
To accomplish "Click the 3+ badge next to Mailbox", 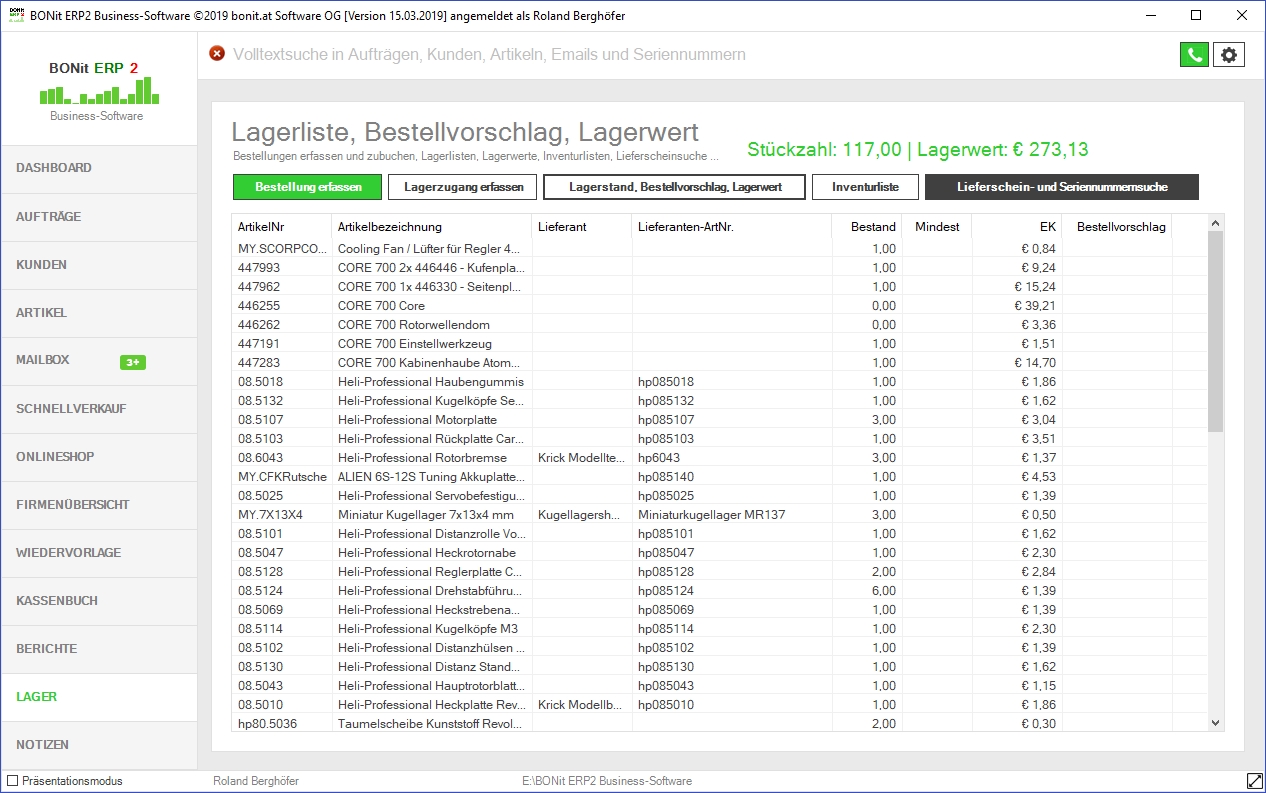I will click(133, 362).
